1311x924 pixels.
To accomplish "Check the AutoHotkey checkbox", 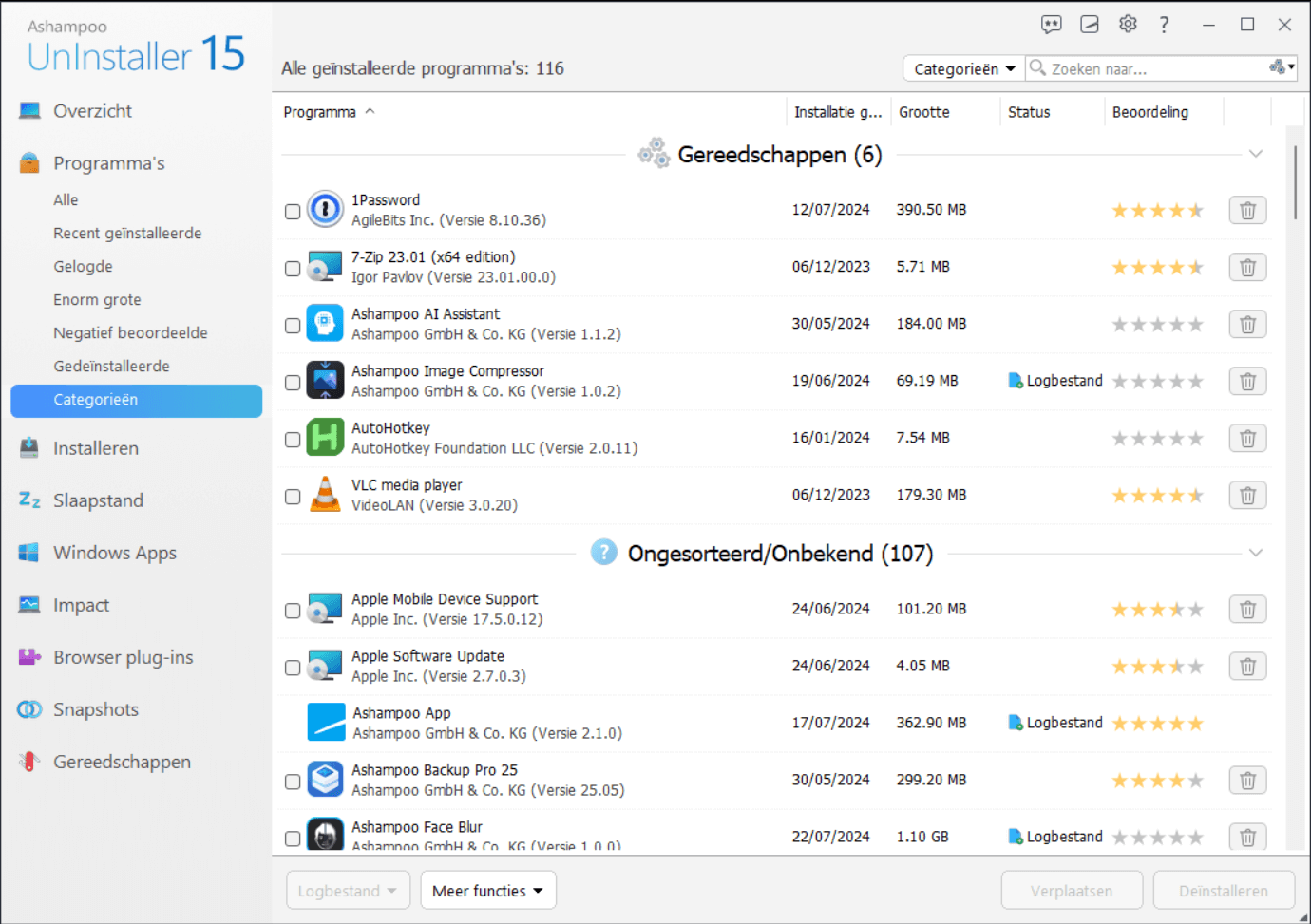I will pyautogui.click(x=293, y=439).
